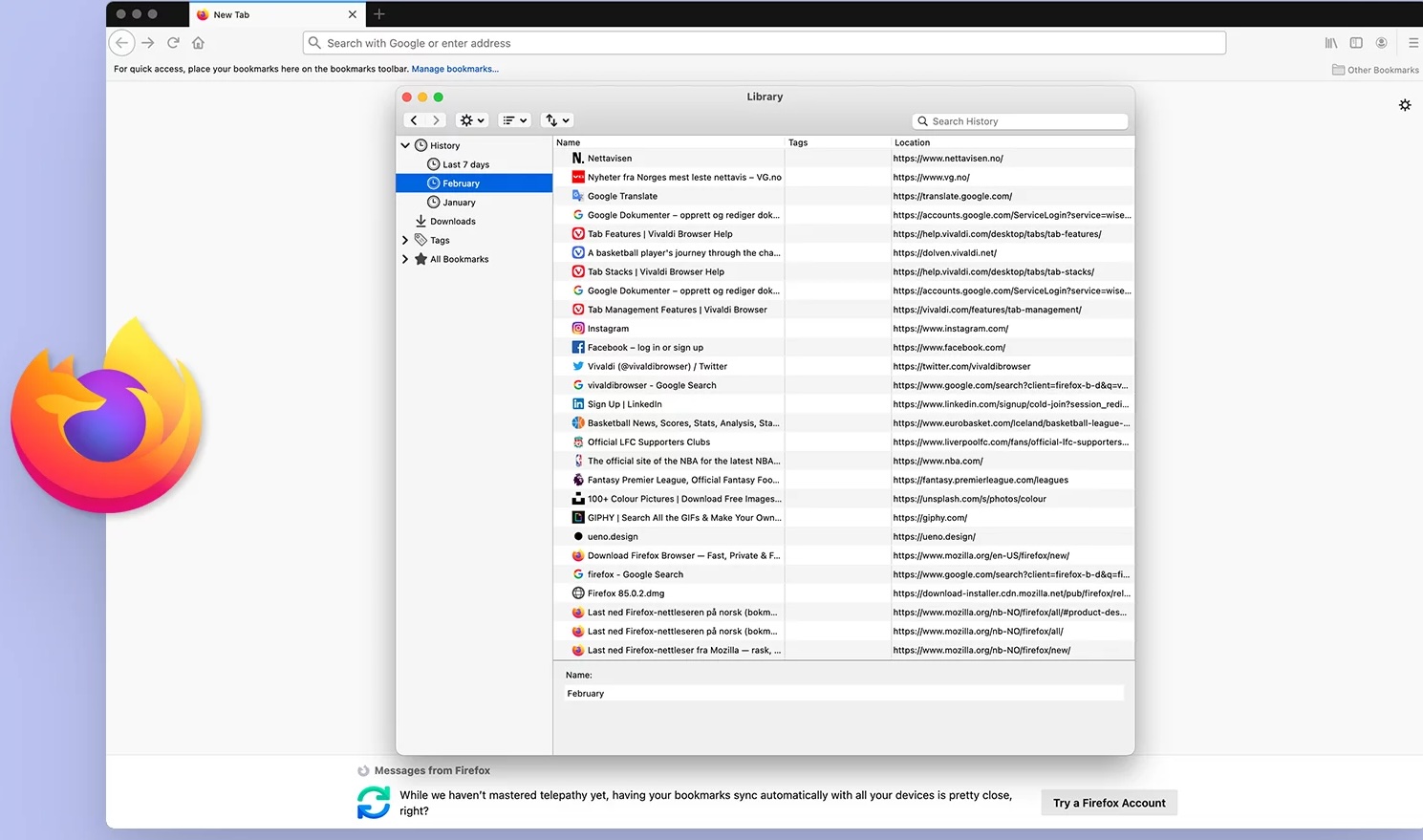
Task: Open the hamburger application menu
Action: [1412, 43]
